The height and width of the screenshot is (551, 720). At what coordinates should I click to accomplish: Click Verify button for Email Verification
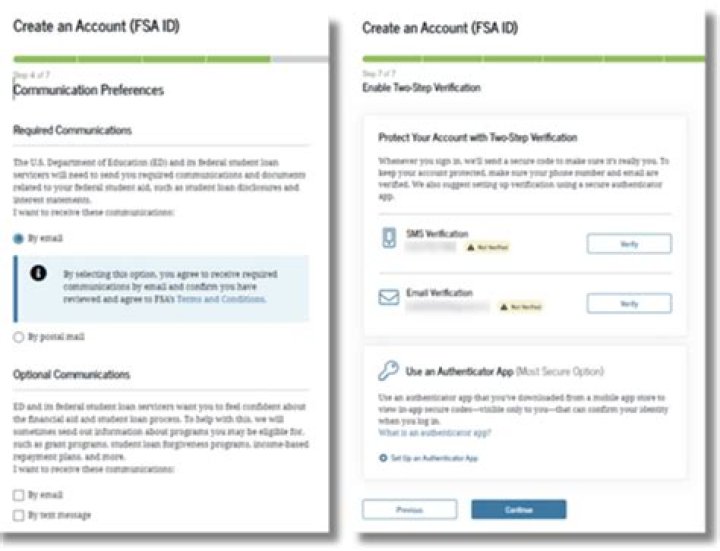click(629, 304)
